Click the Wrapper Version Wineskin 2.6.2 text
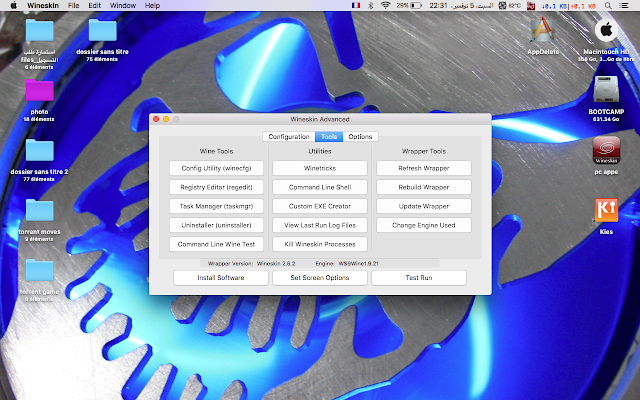This screenshot has width=640, height=400. pos(251,264)
